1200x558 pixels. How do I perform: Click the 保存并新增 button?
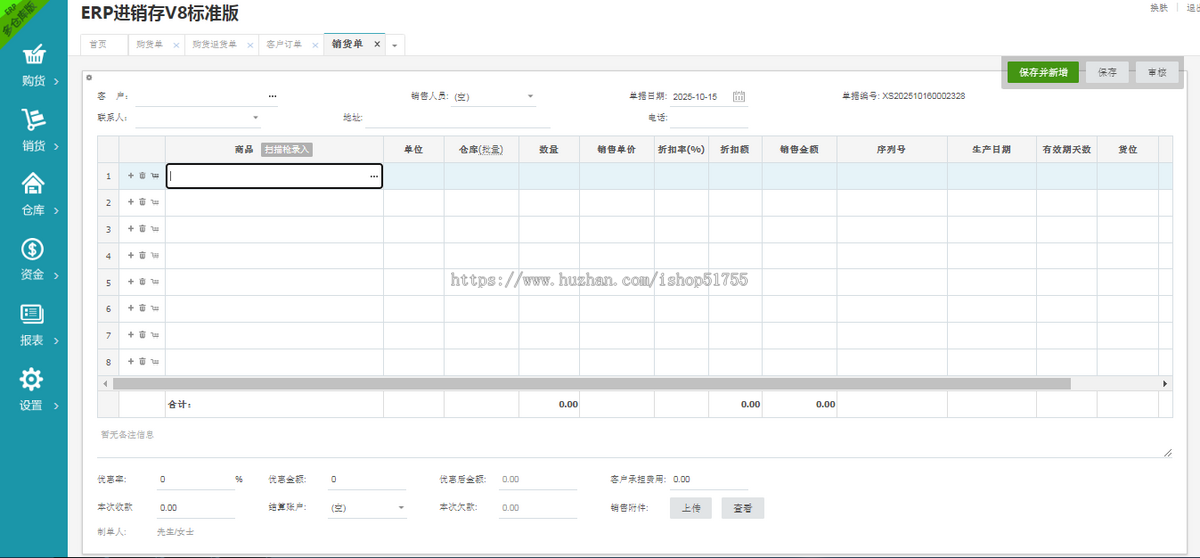pos(1043,72)
